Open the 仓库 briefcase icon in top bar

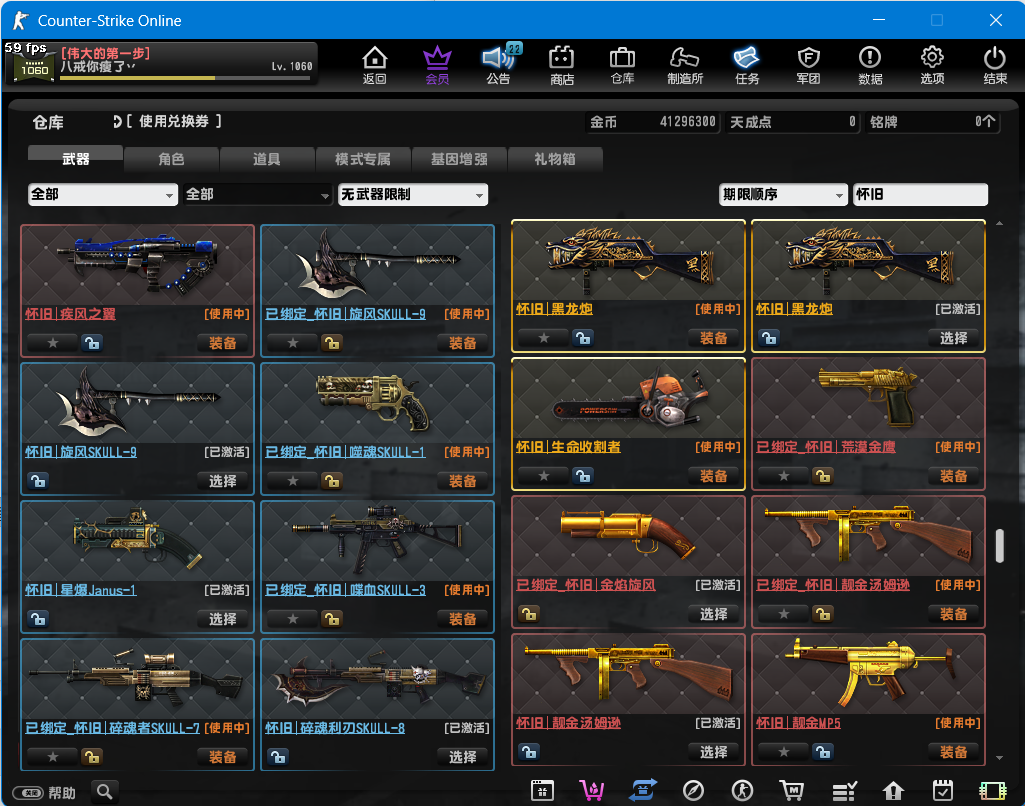622,65
